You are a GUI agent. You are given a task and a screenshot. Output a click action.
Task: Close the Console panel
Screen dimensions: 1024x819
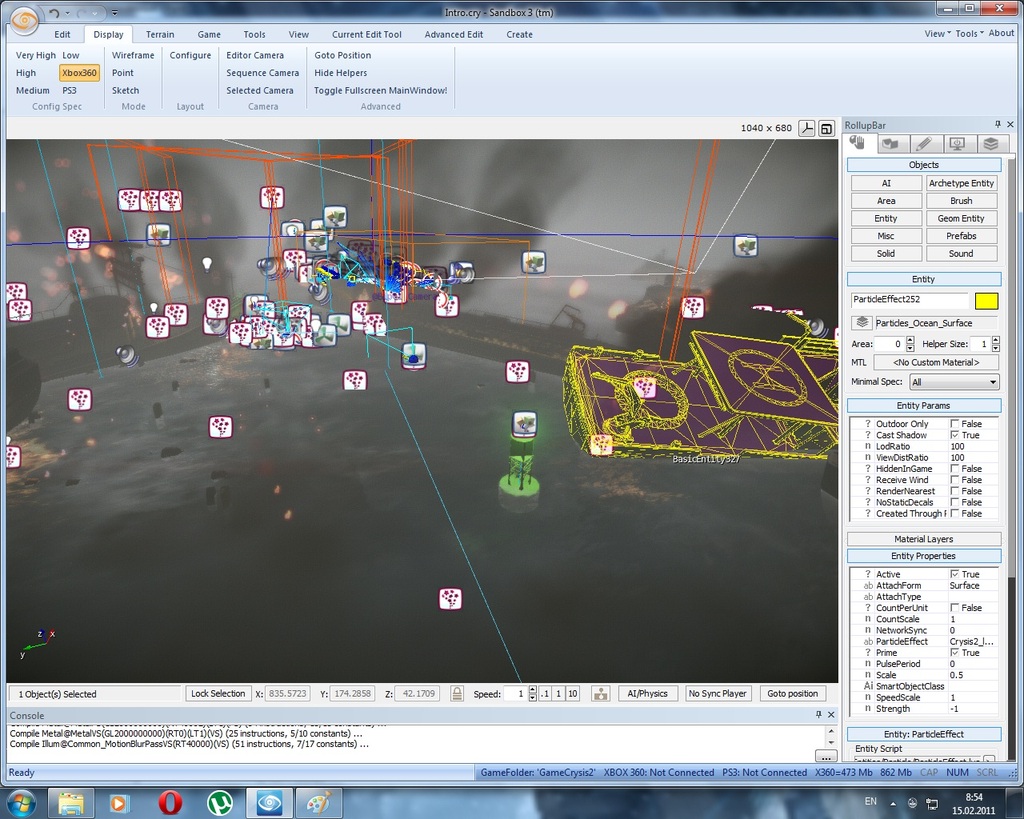(x=831, y=715)
